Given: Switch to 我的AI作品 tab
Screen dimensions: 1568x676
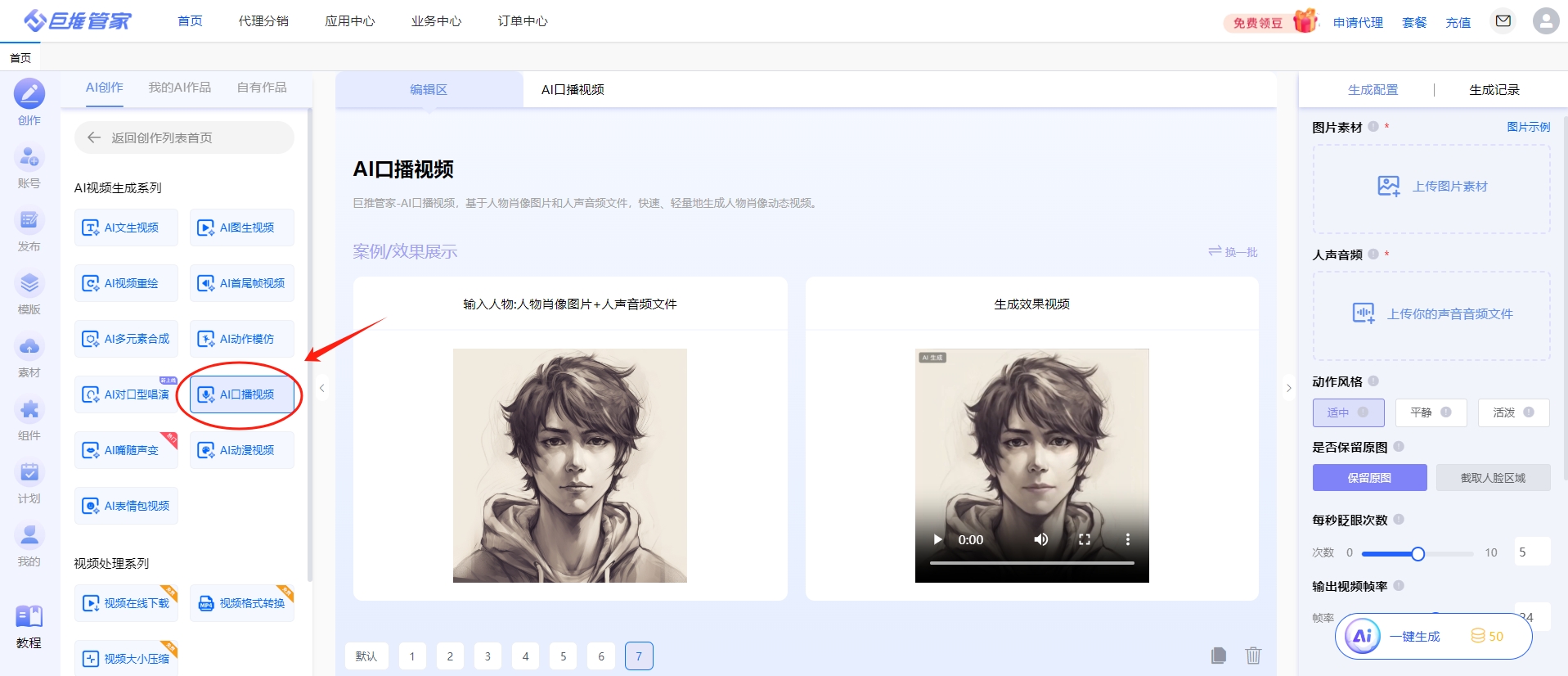Looking at the screenshot, I should (x=179, y=88).
